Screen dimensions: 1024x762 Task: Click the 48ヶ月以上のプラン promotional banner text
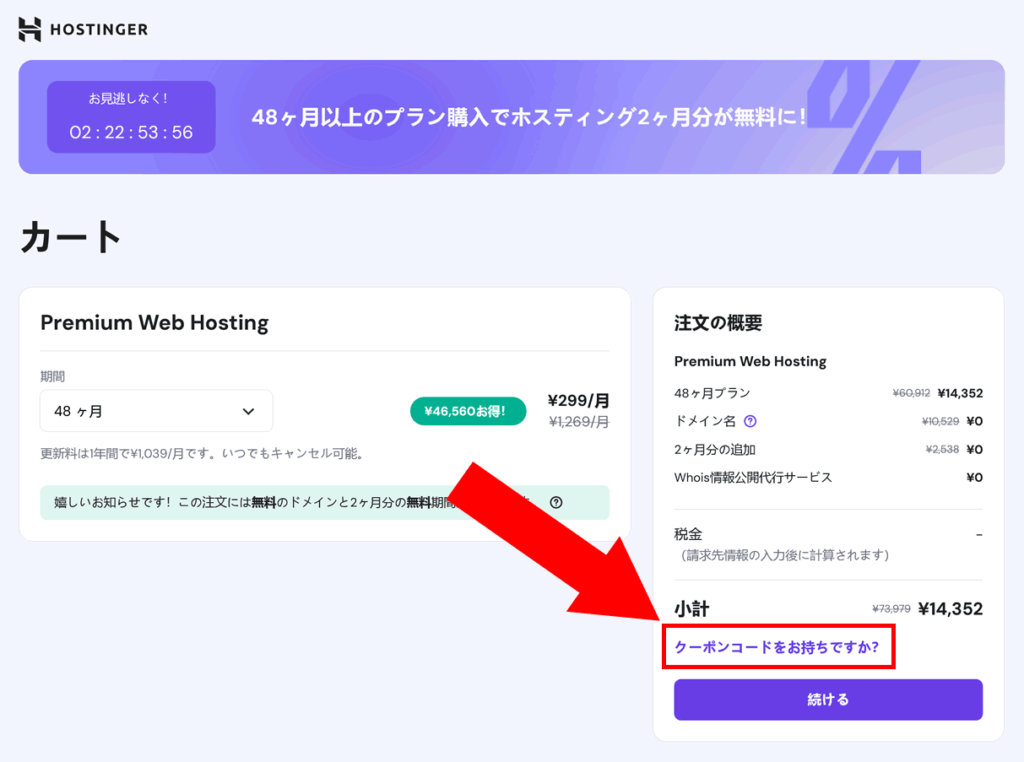530,118
